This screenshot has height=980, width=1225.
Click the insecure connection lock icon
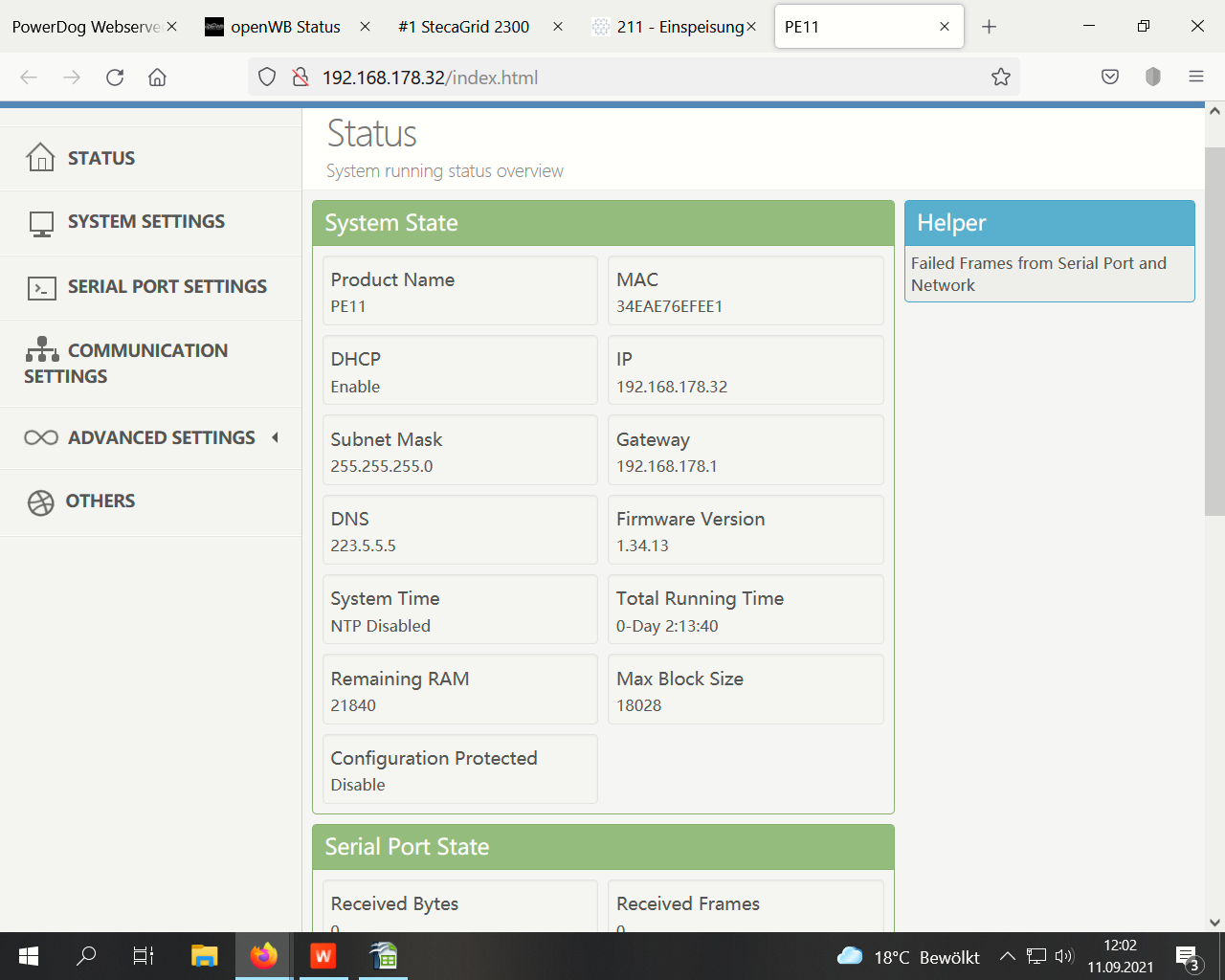[x=301, y=78]
